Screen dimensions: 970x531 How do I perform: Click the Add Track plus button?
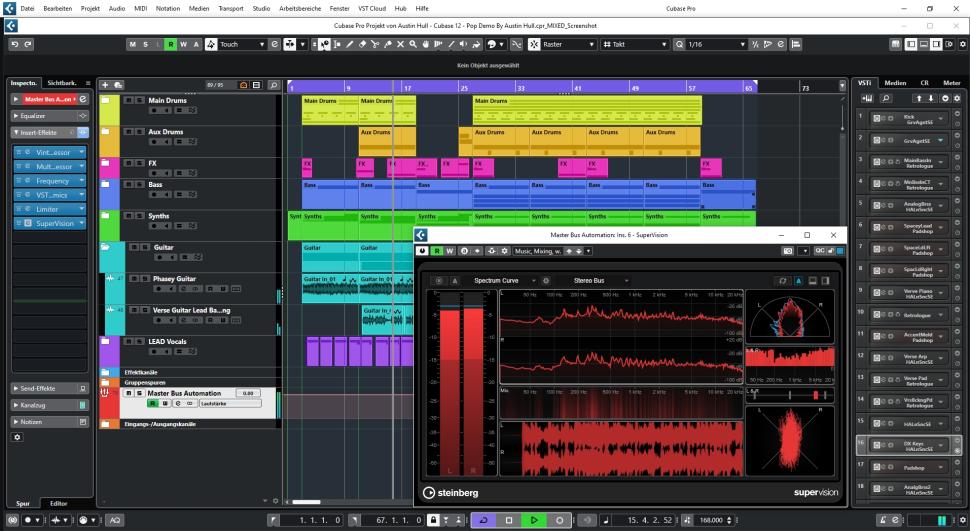106,86
